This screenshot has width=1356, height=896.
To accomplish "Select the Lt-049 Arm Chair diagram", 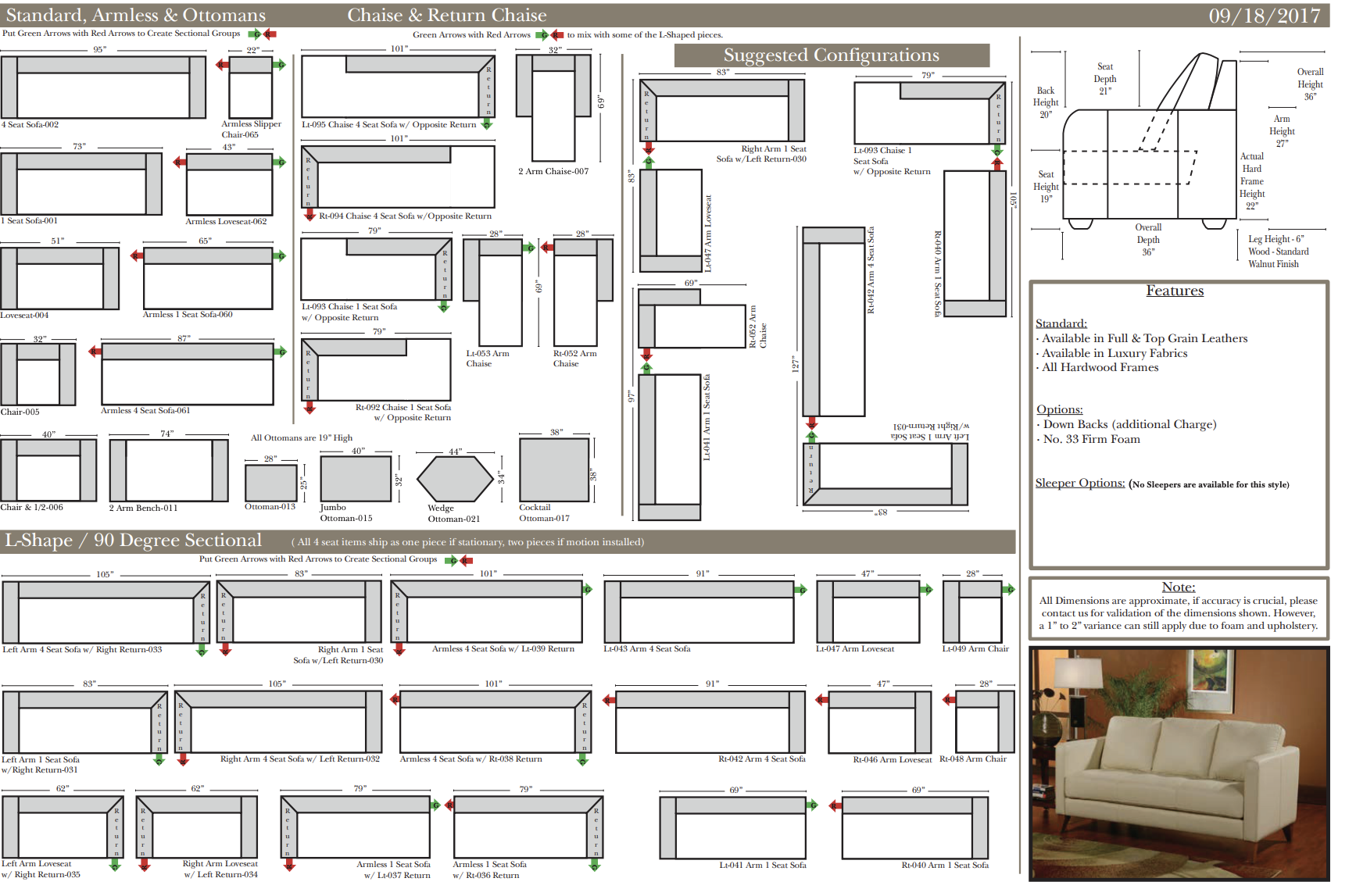I will 972,612.
